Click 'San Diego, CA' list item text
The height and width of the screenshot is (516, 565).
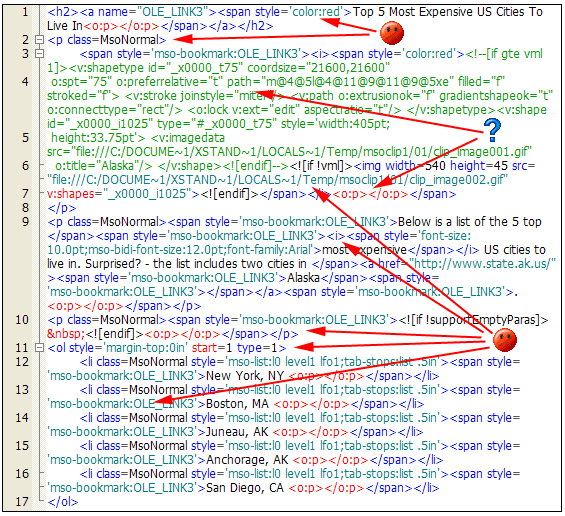coord(245,488)
